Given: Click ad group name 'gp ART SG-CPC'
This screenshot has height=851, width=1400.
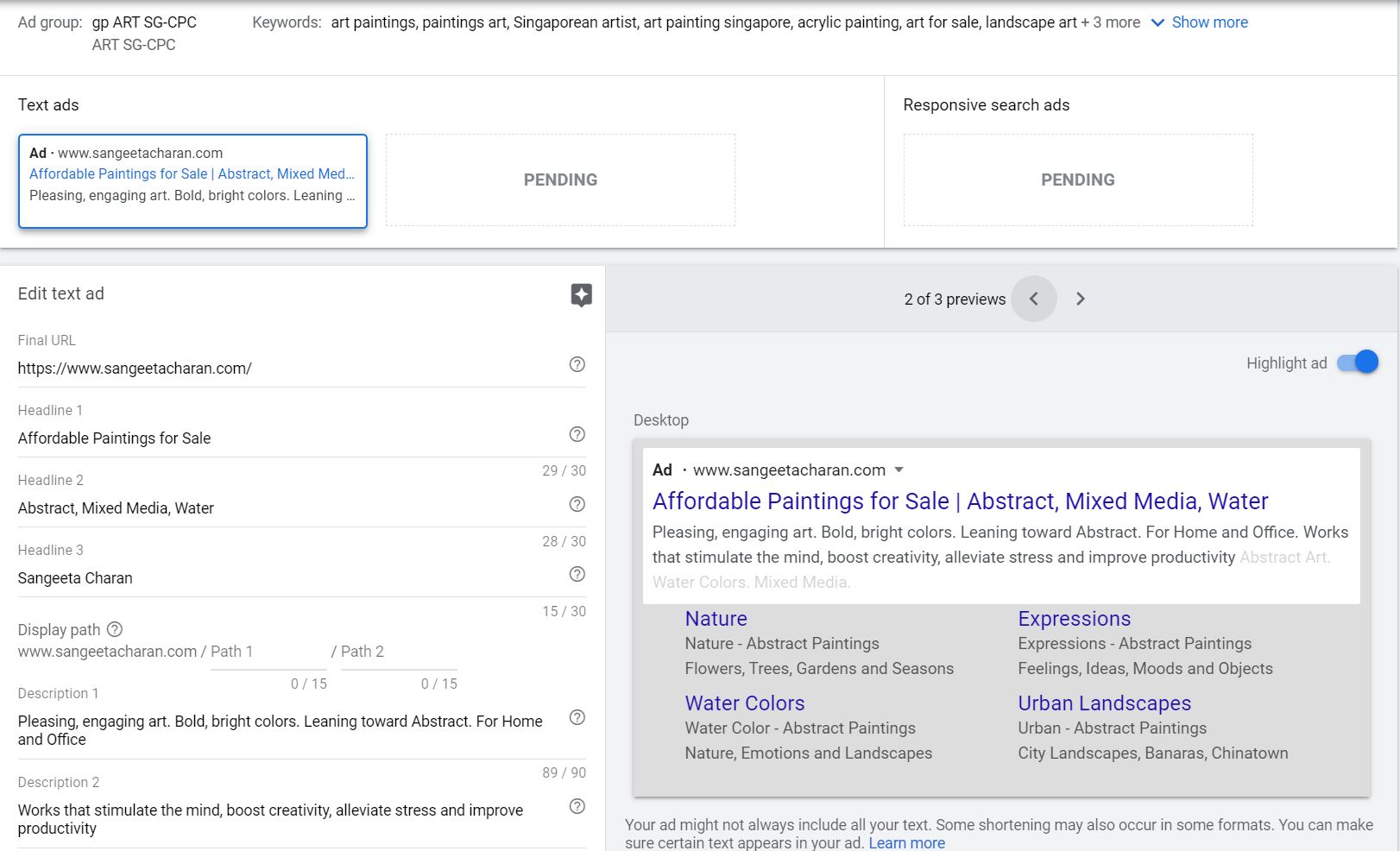Looking at the screenshot, I should pyautogui.click(x=144, y=22).
